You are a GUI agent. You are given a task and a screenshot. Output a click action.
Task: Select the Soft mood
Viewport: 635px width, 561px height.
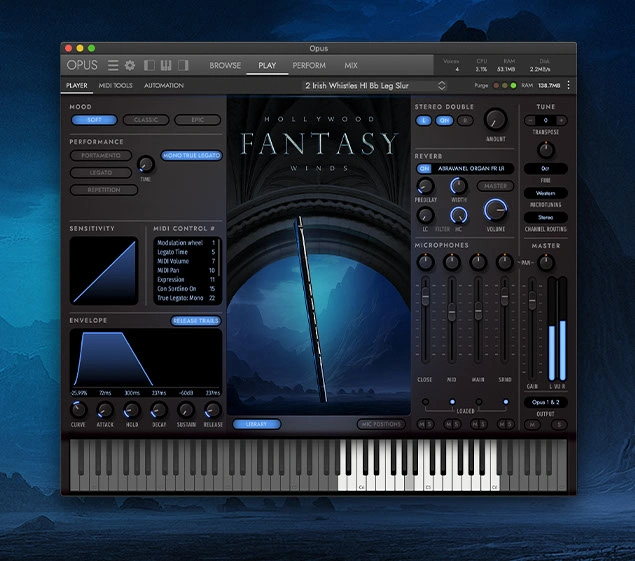click(94, 120)
